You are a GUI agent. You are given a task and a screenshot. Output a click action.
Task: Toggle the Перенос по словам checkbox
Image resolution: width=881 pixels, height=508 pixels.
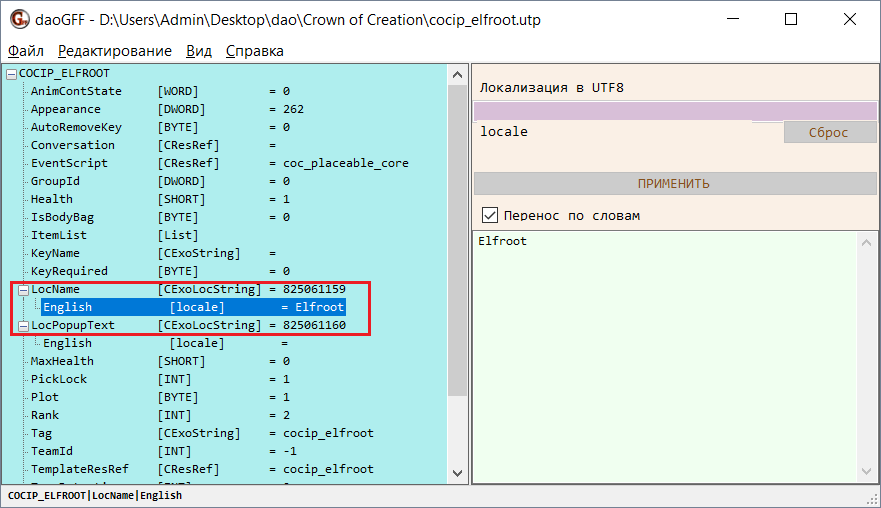click(490, 215)
